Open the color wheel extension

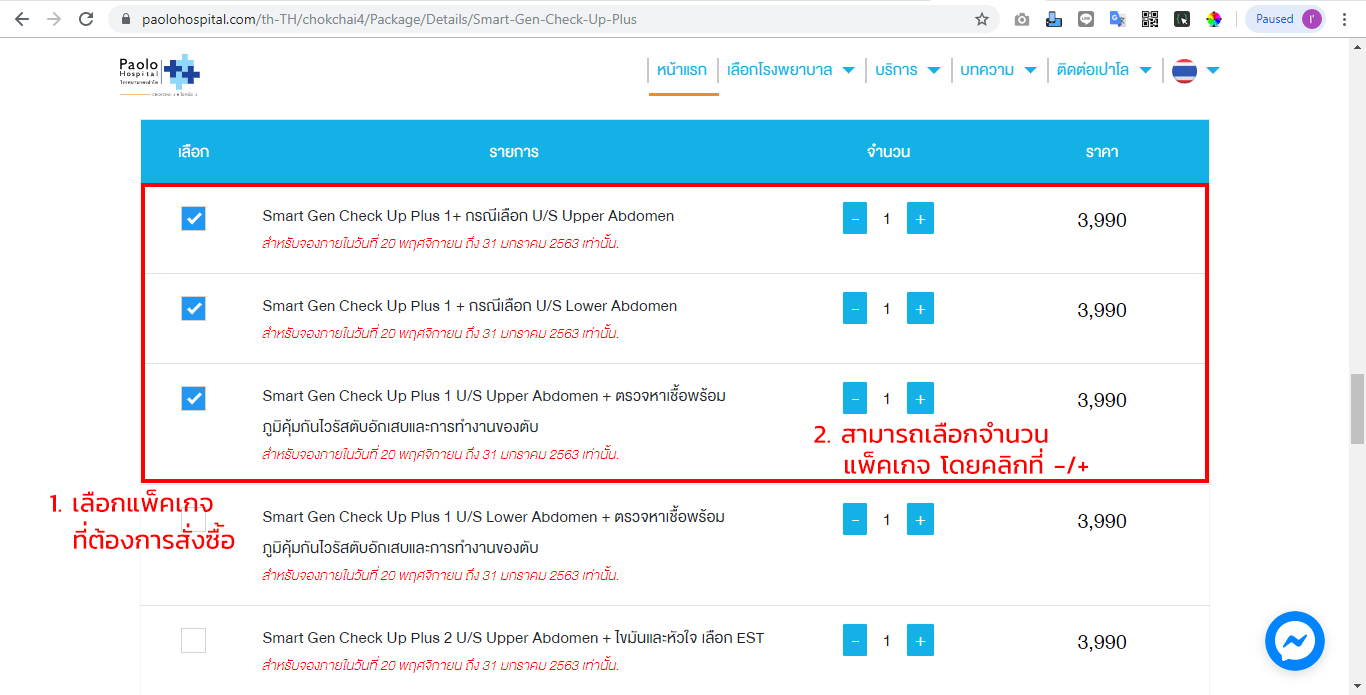1213,19
